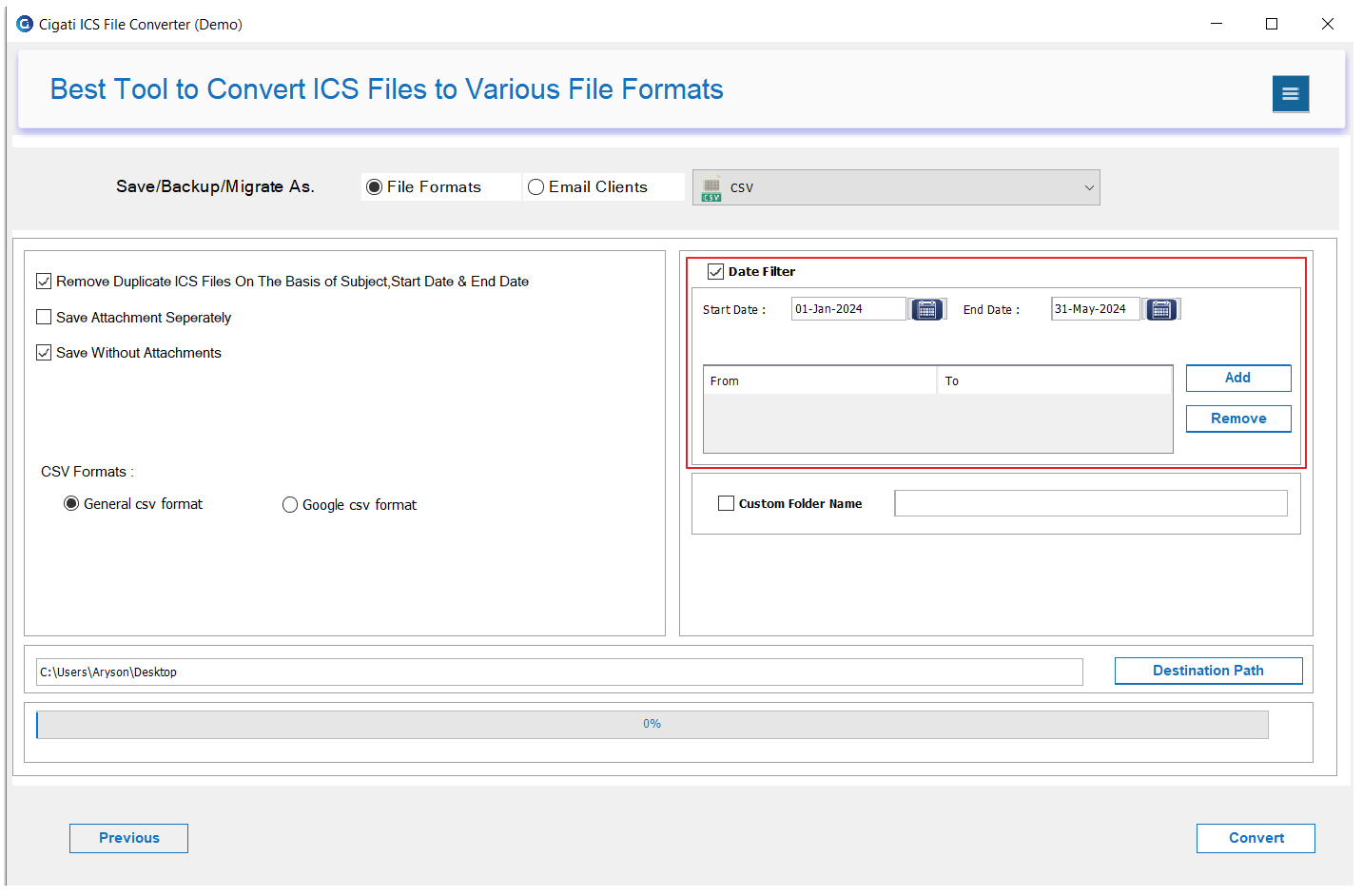The width and height of the screenshot is (1363, 896).
Task: Enable the Custom Folder Name checkbox
Action: coord(727,503)
